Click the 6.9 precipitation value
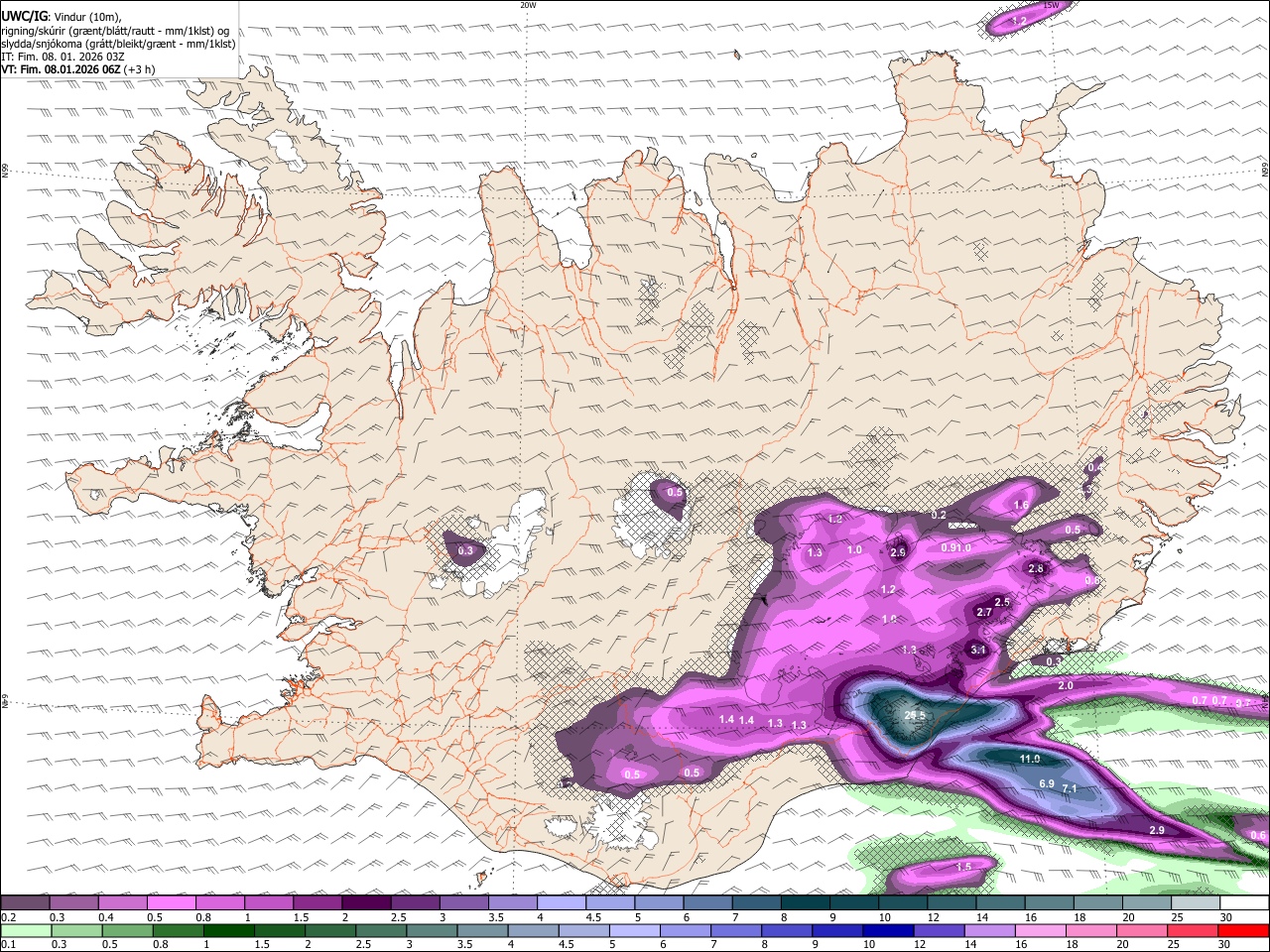Image resolution: width=1270 pixels, height=952 pixels. tap(1046, 783)
